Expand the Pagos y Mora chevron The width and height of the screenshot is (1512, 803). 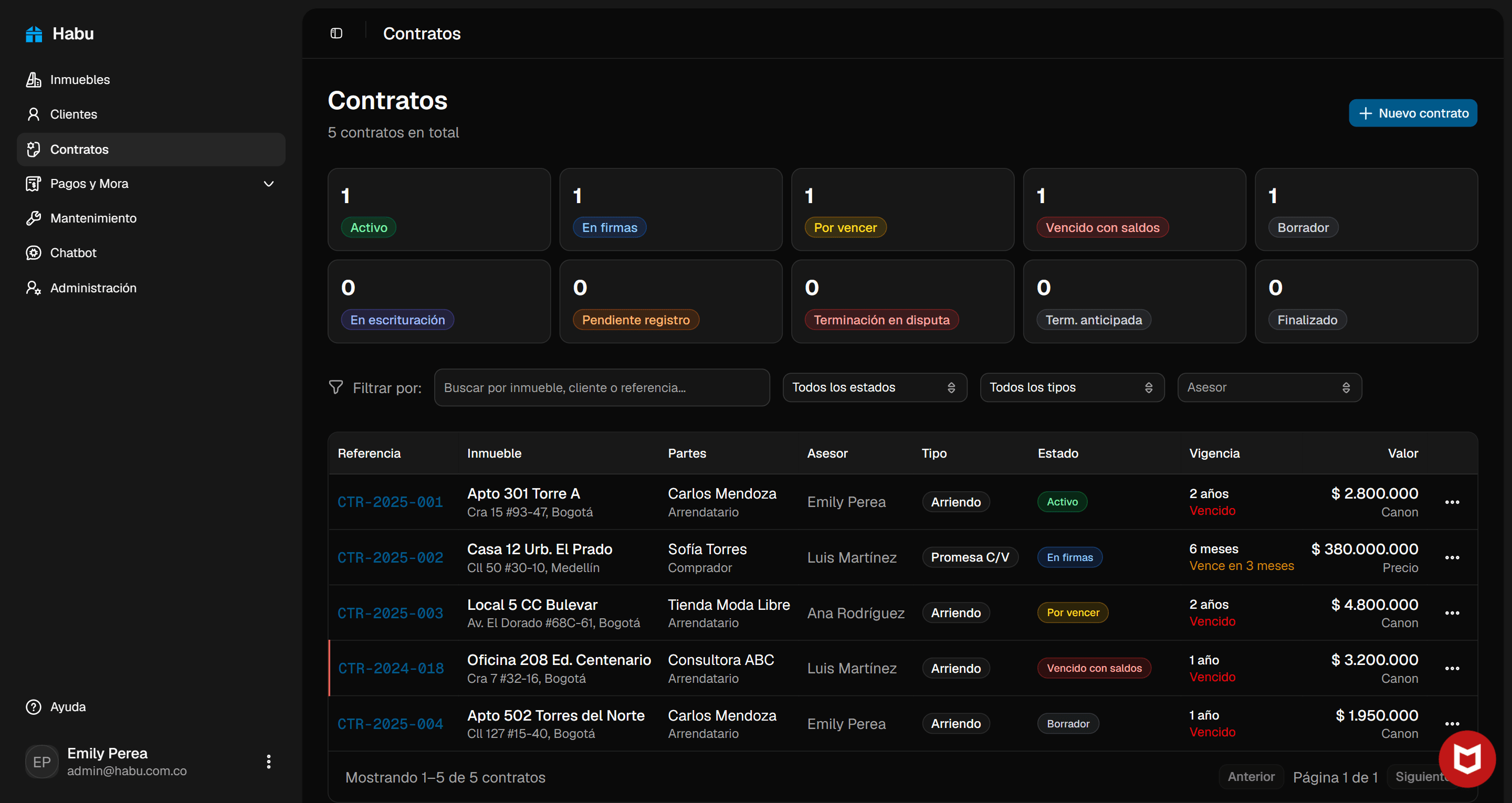click(x=269, y=184)
